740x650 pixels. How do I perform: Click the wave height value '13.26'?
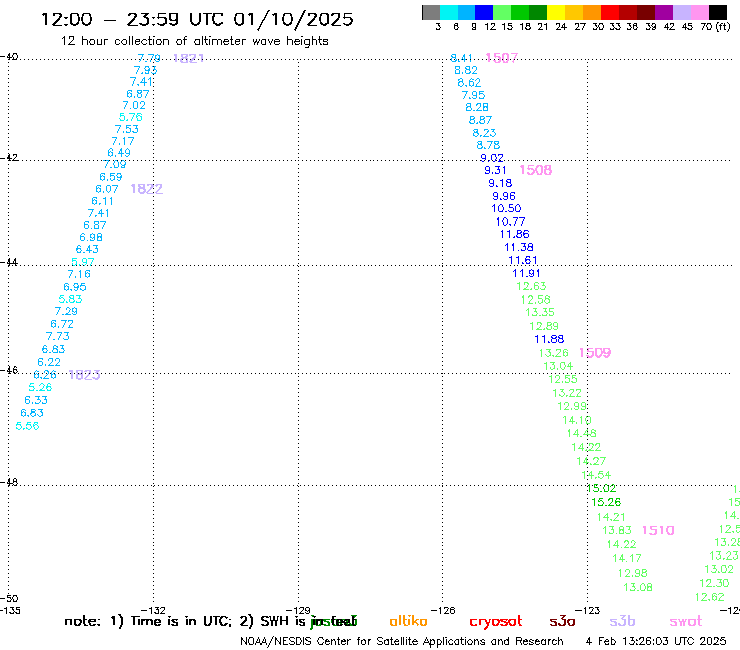coord(554,353)
